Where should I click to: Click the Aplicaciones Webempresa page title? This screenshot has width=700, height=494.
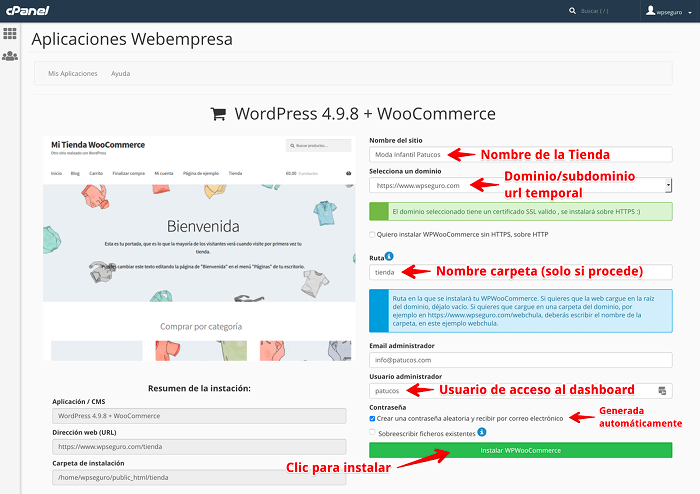132,39
